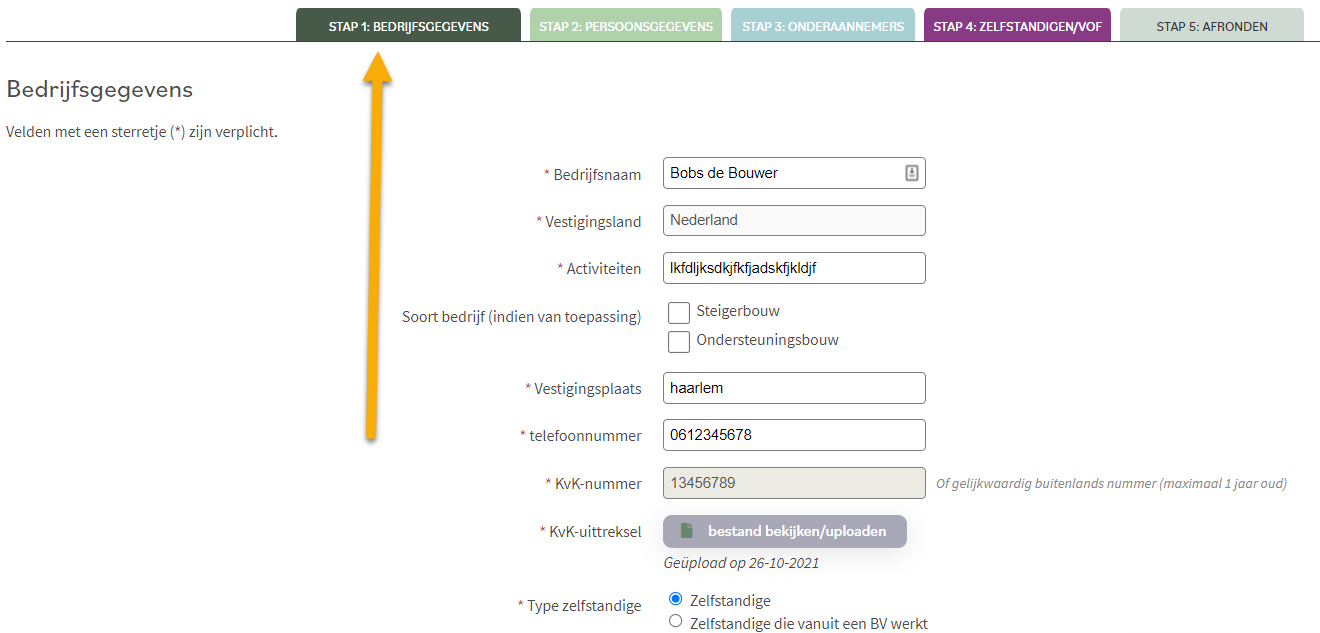Viewport: 1320px width, 633px height.
Task: Go to Stap 2: Persoonsgegevens tab
Action: coord(626,26)
